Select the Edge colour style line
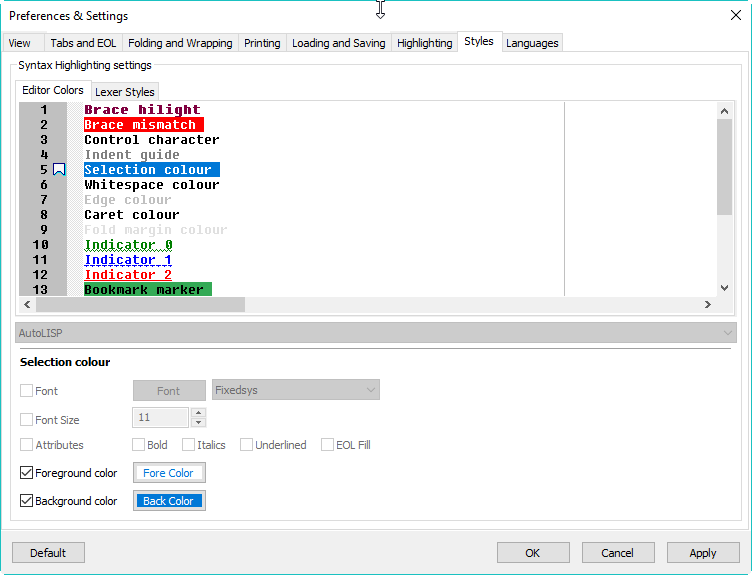Image resolution: width=752 pixels, height=575 pixels. (x=128, y=199)
